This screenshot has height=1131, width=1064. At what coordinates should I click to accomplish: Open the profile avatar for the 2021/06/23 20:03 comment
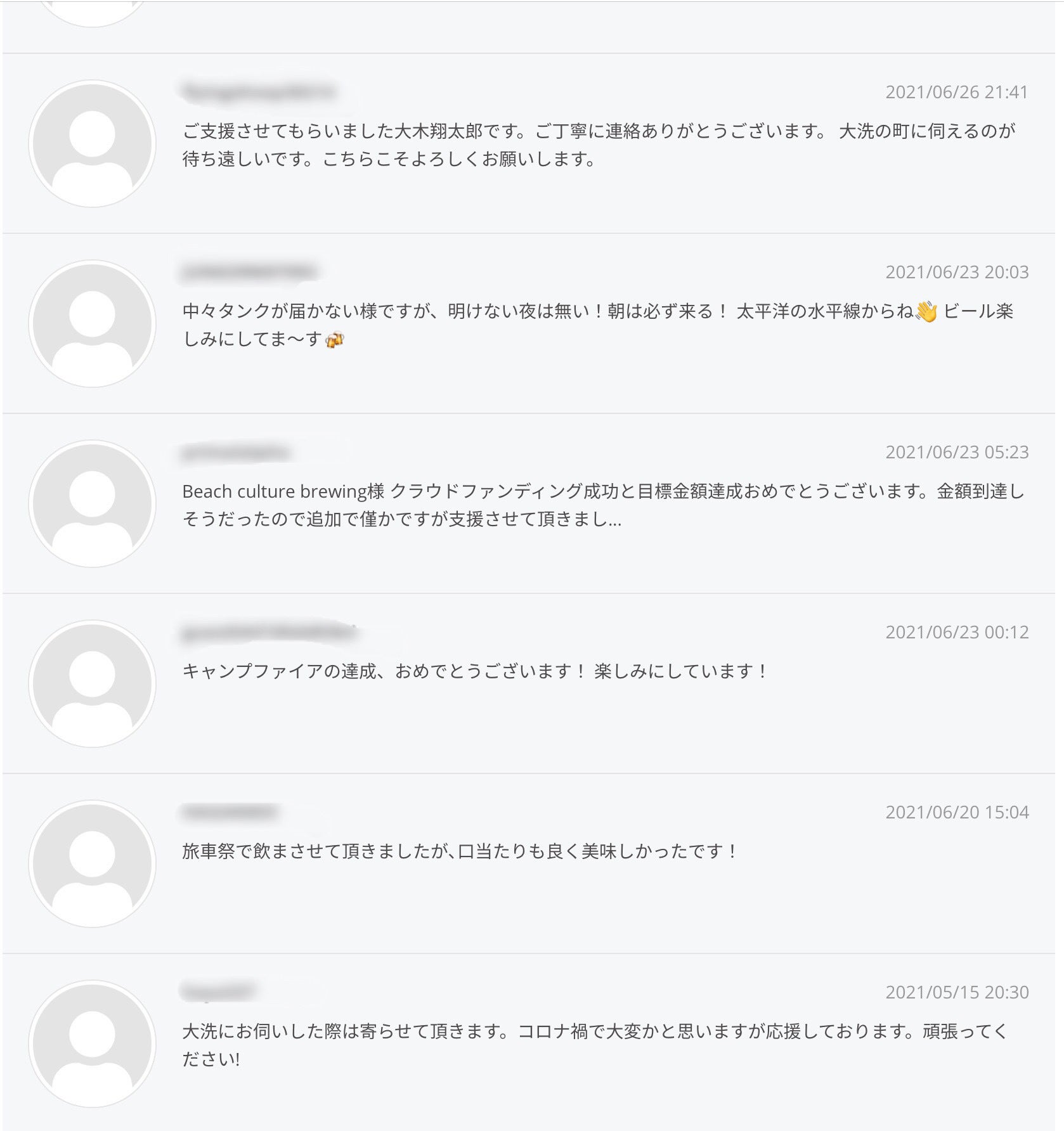coord(92,324)
